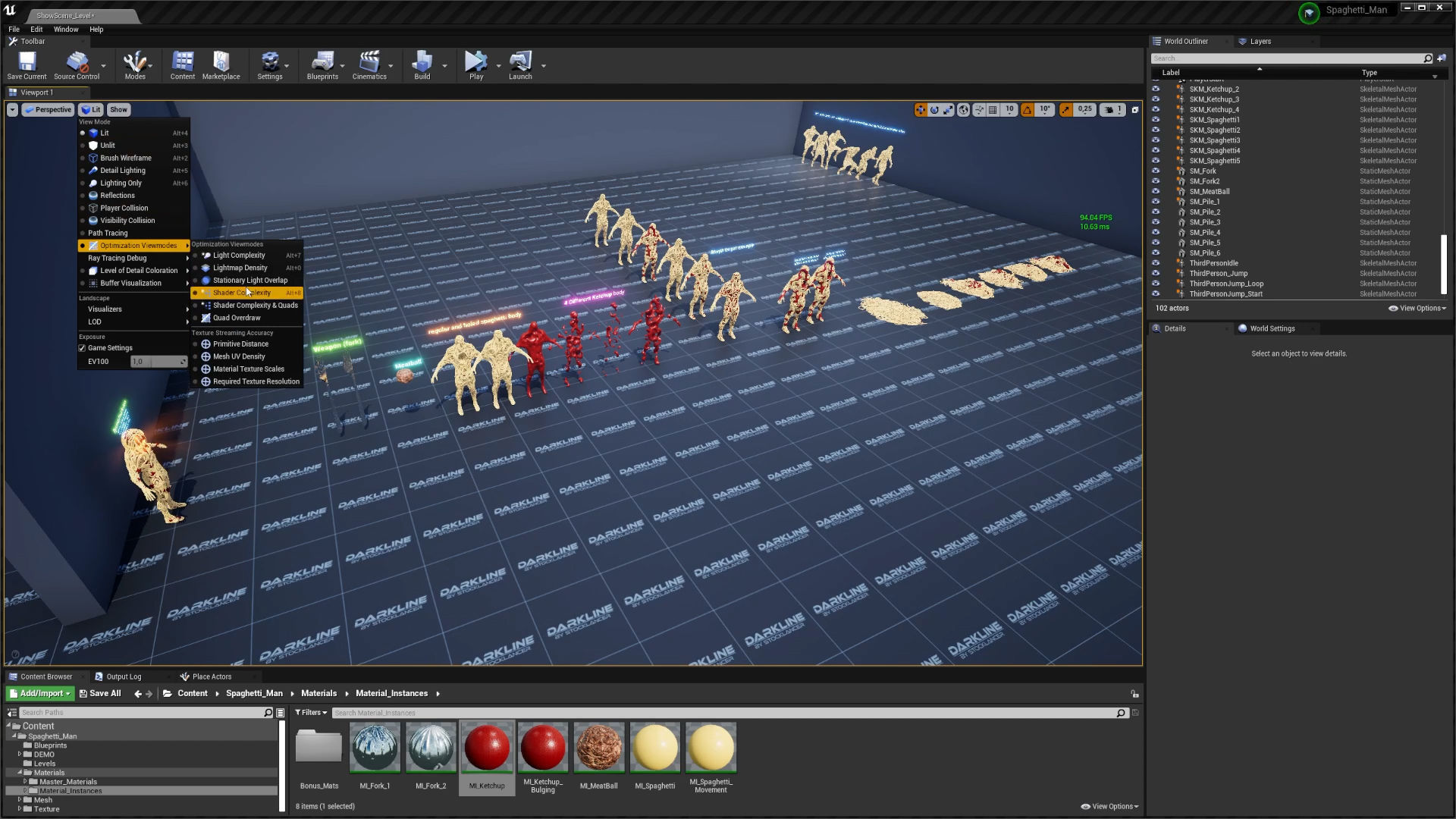Image resolution: width=1456 pixels, height=819 pixels.
Task: Toggle visibility of SM_MeatBall actor
Action: pyautogui.click(x=1156, y=191)
